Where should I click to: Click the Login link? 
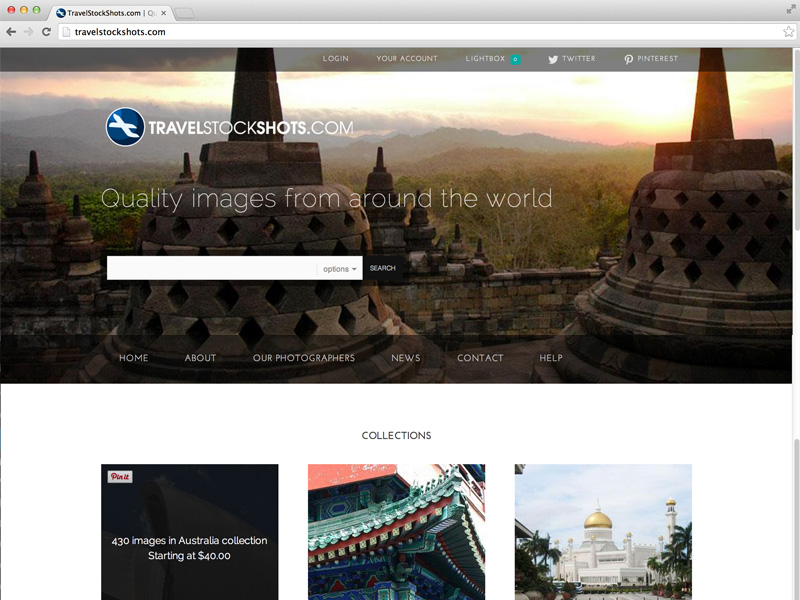(335, 59)
